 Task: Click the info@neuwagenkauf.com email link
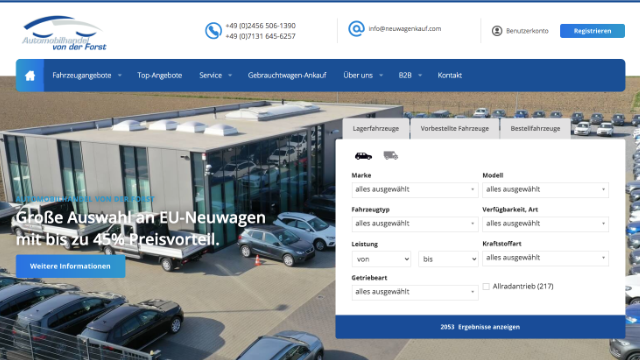tap(404, 29)
